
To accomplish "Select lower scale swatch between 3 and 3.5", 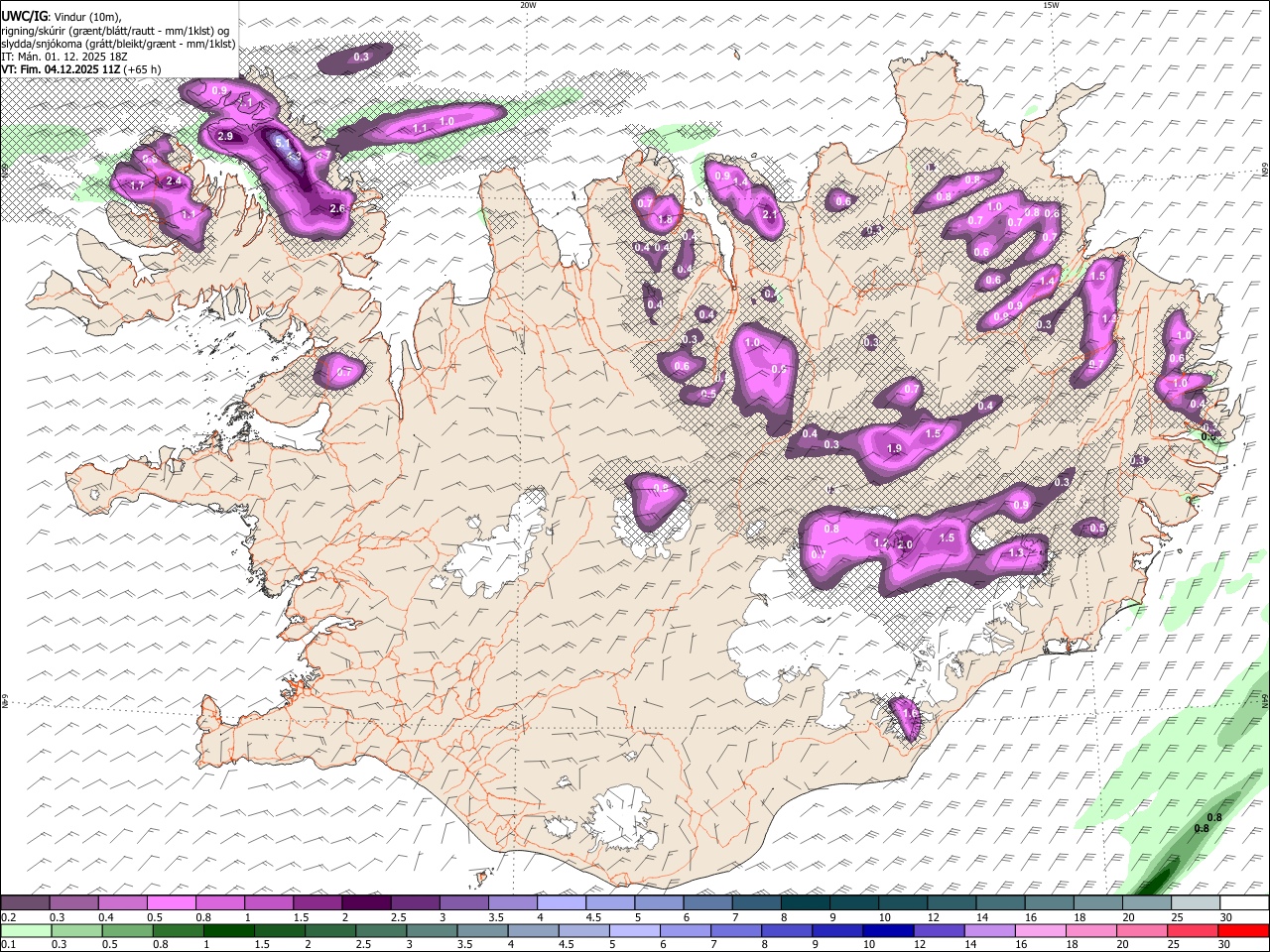I will [432, 930].
